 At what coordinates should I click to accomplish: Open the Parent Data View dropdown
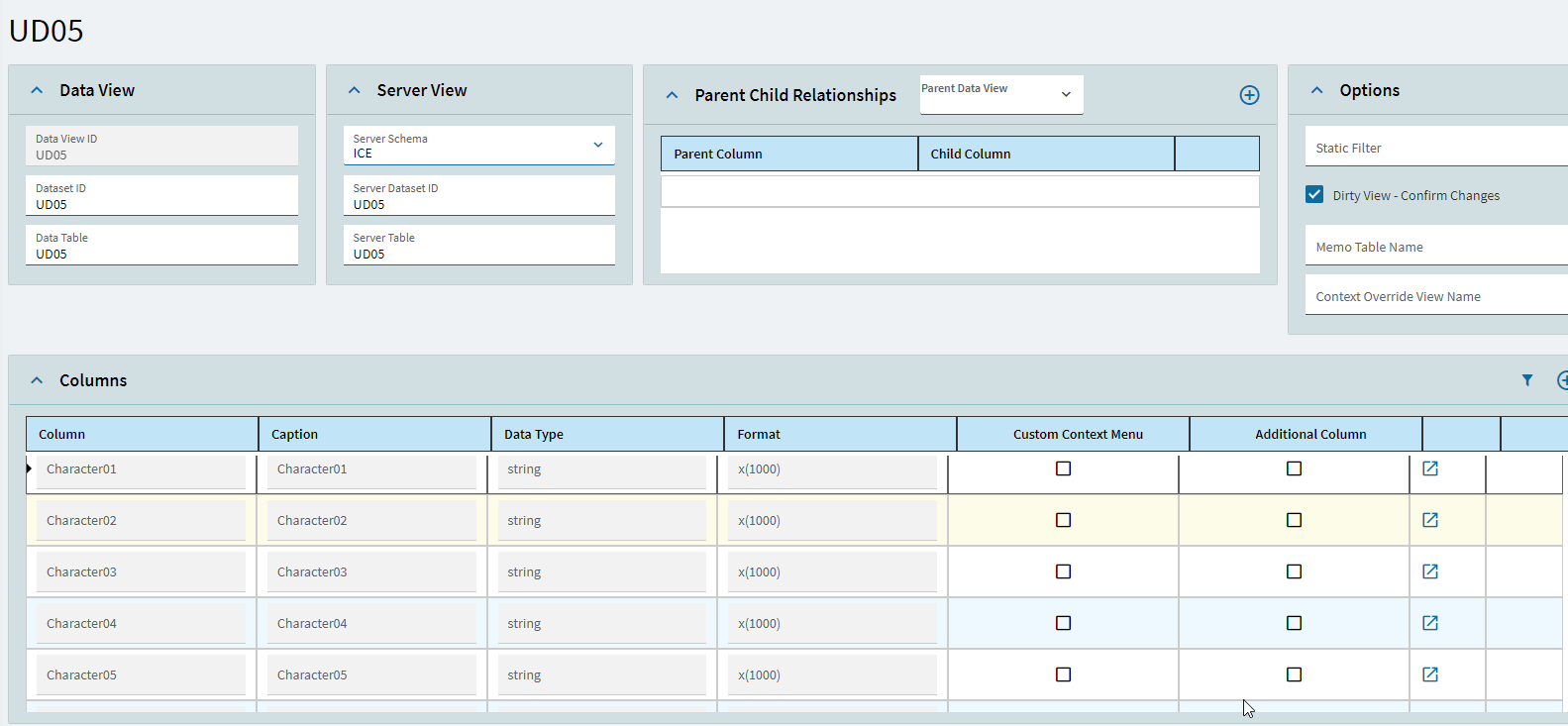(x=1066, y=95)
